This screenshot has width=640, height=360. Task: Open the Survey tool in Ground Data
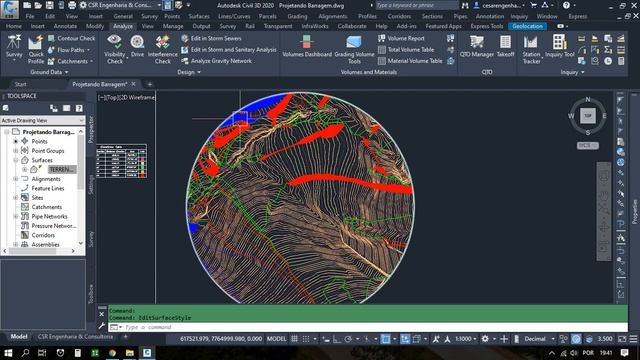14,47
